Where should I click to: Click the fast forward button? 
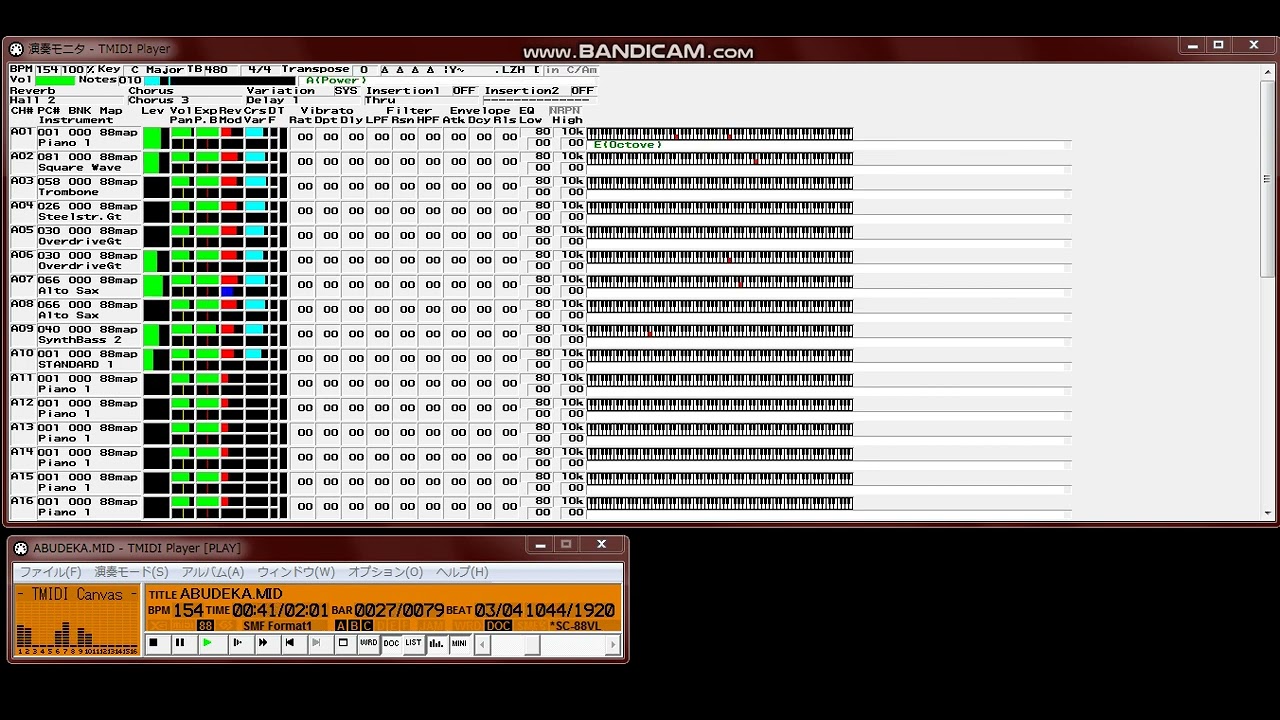[x=262, y=643]
